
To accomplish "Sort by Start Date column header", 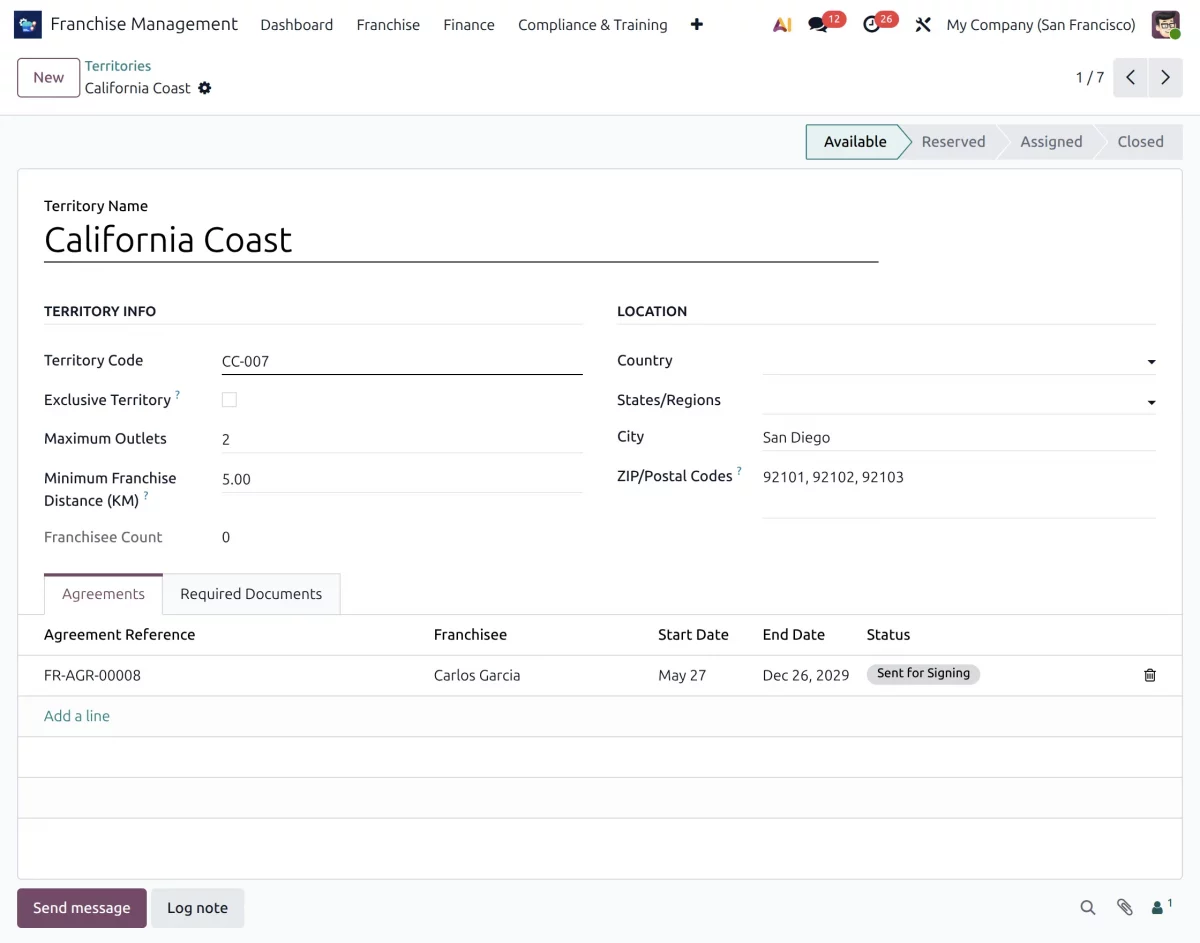I will click(x=693, y=635).
